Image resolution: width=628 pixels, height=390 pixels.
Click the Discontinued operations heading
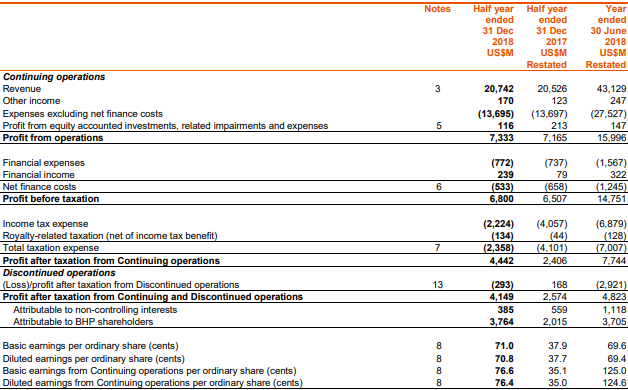click(x=59, y=273)
